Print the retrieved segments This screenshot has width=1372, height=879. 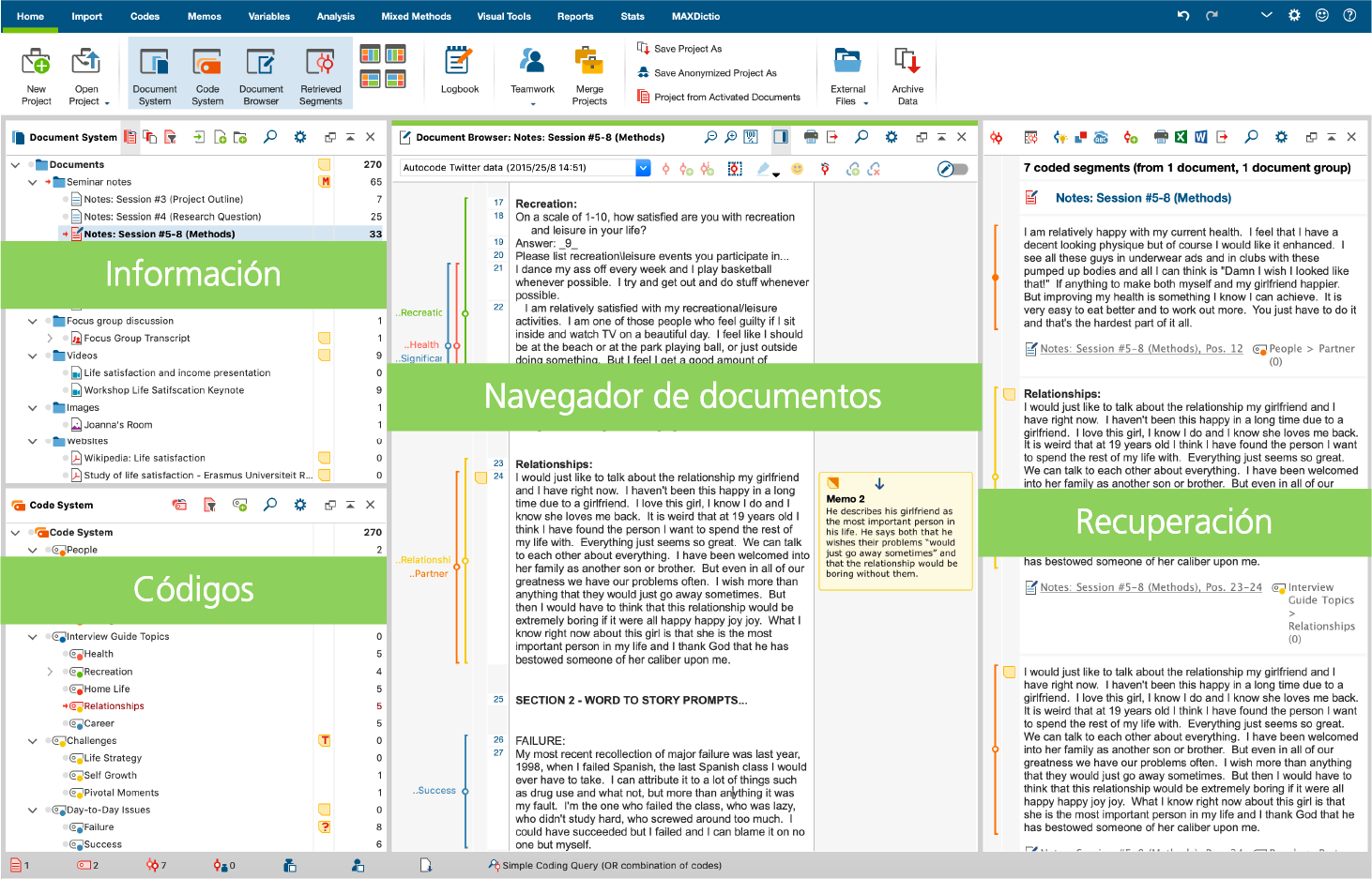click(x=1161, y=137)
